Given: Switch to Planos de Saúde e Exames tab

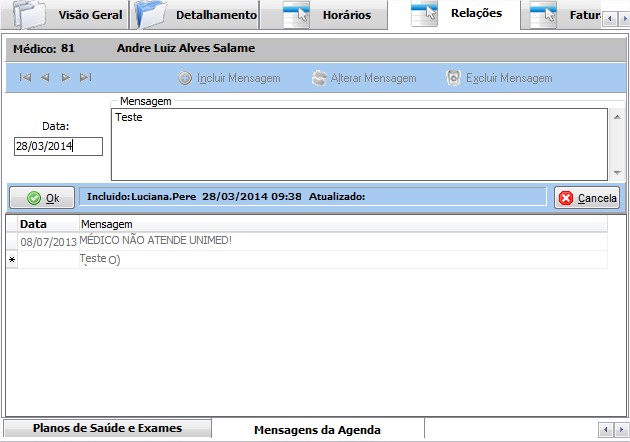Looking at the screenshot, I should [108, 428].
